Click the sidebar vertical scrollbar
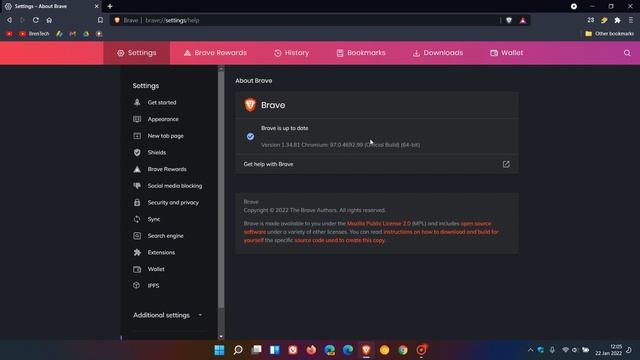The width and height of the screenshot is (640, 360). coord(221,190)
